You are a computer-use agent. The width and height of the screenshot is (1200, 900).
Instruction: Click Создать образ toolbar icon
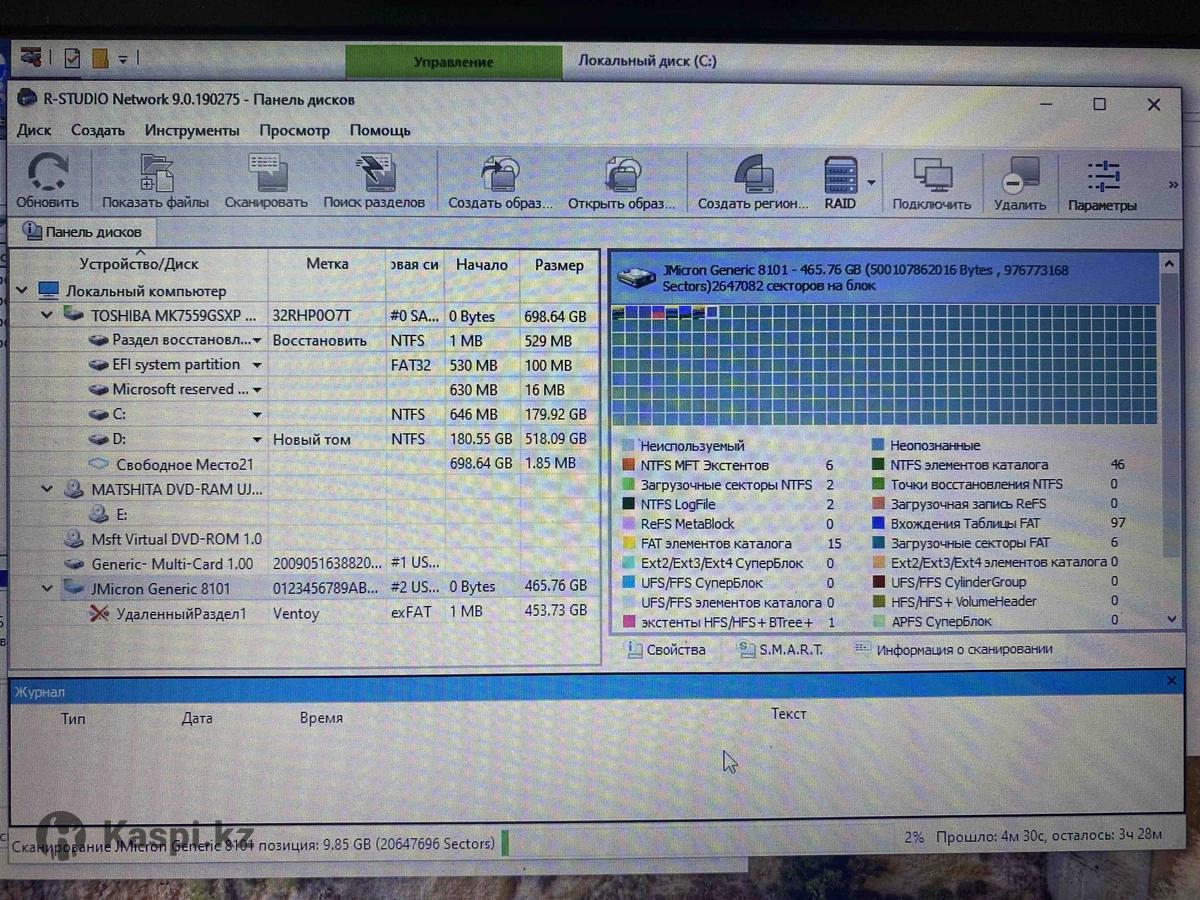(500, 176)
